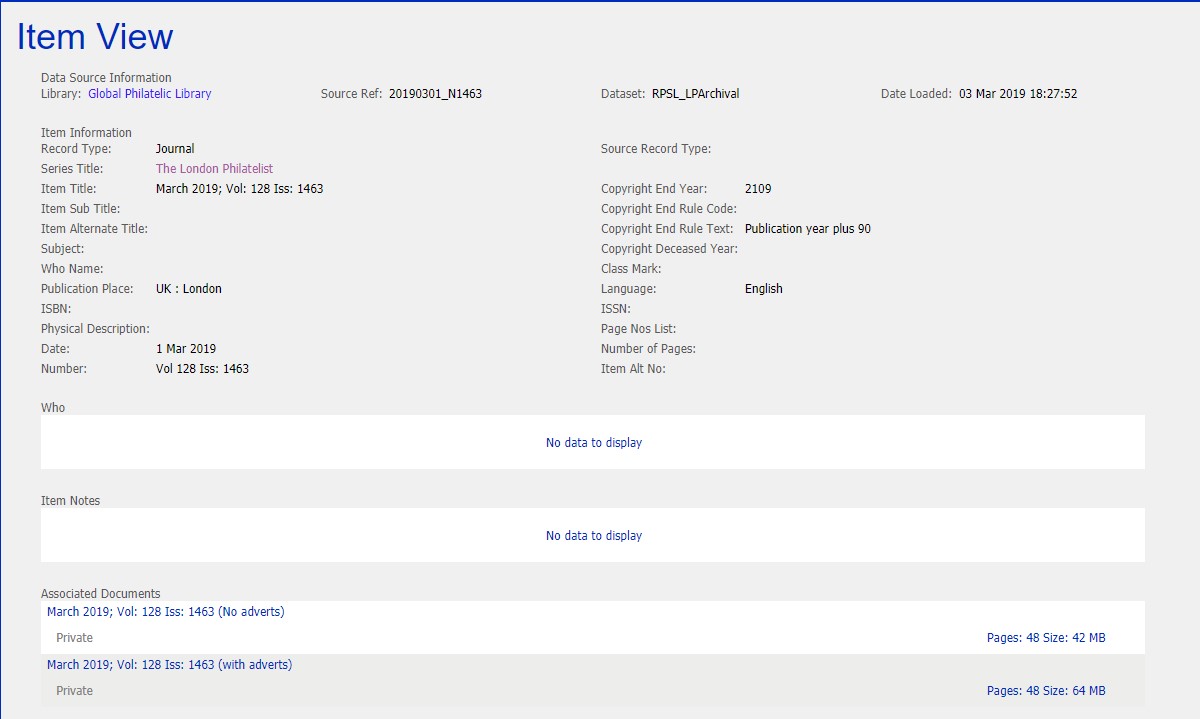The height and width of the screenshot is (719, 1200).
Task: Select the Page Nos List label
Action: click(639, 329)
